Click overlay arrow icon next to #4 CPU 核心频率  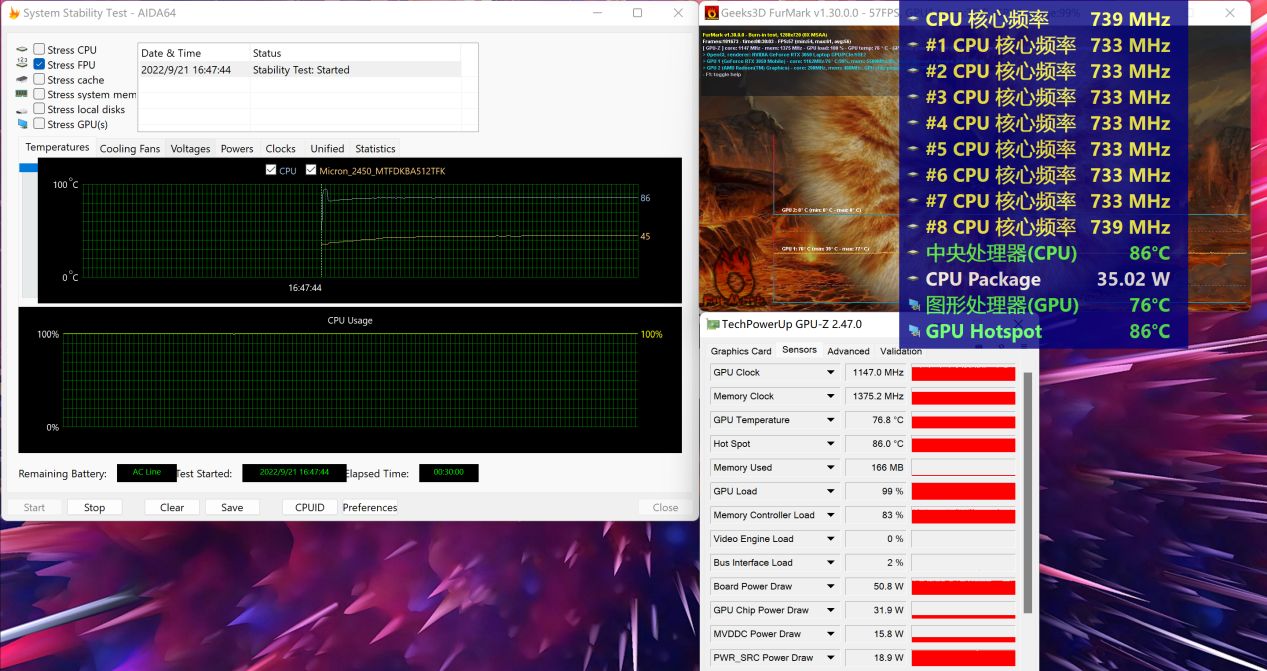913,123
